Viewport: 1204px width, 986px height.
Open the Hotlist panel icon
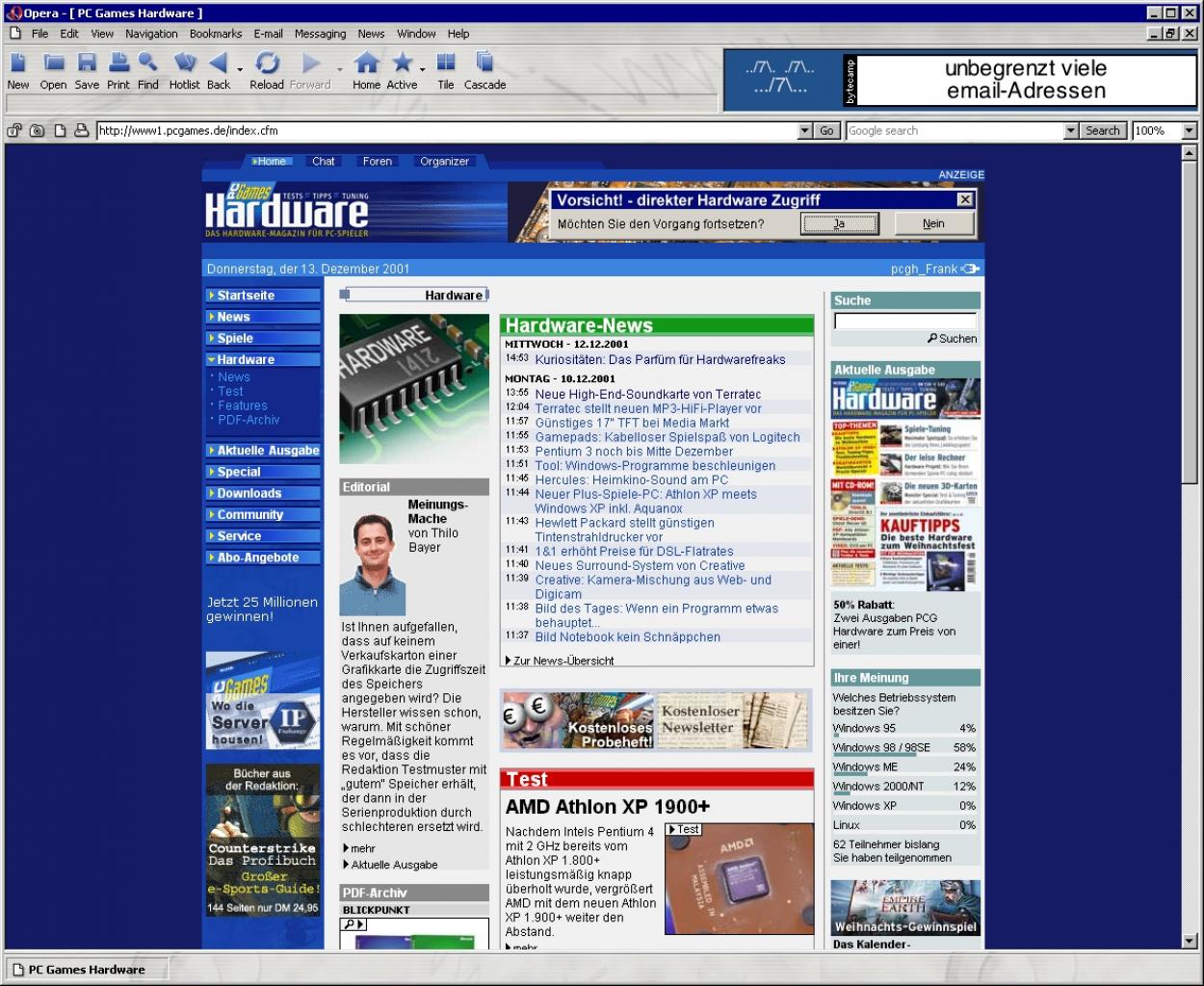[184, 64]
